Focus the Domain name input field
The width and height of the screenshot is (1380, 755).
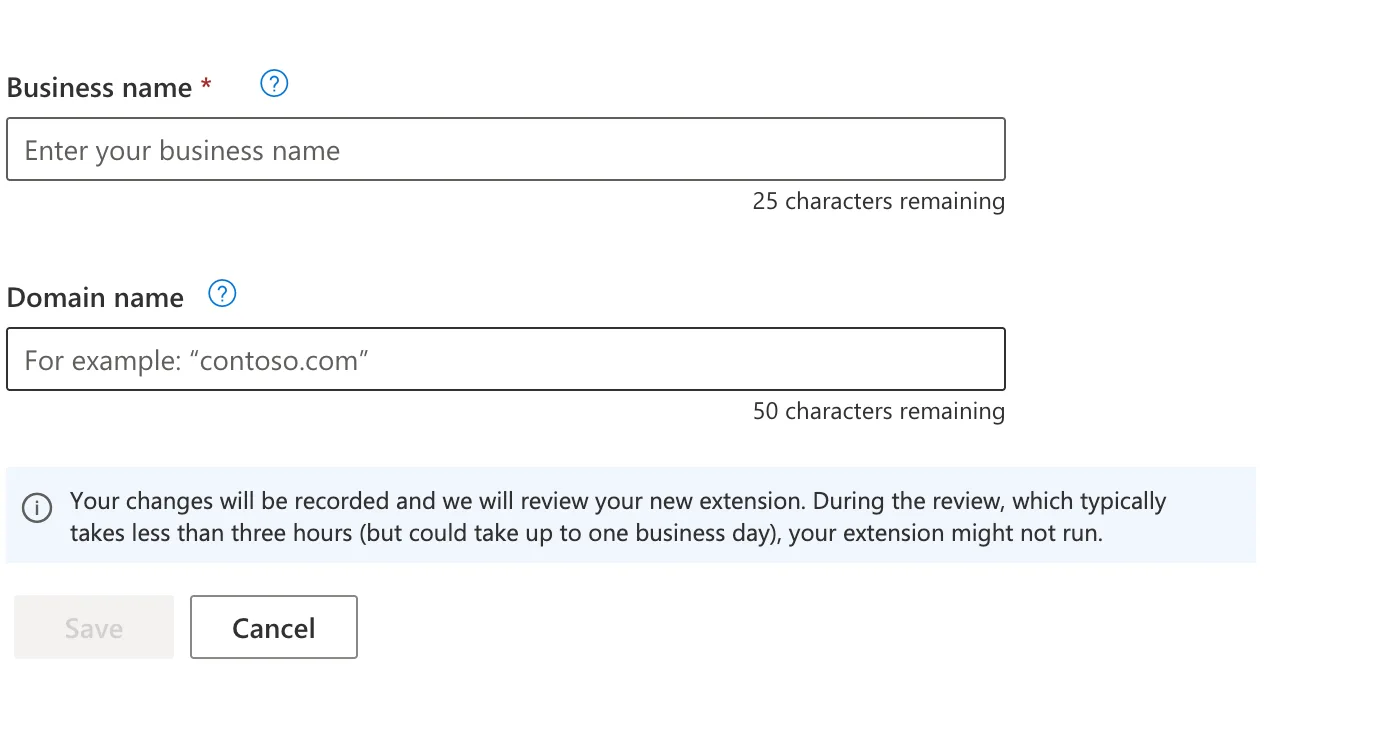pos(506,360)
